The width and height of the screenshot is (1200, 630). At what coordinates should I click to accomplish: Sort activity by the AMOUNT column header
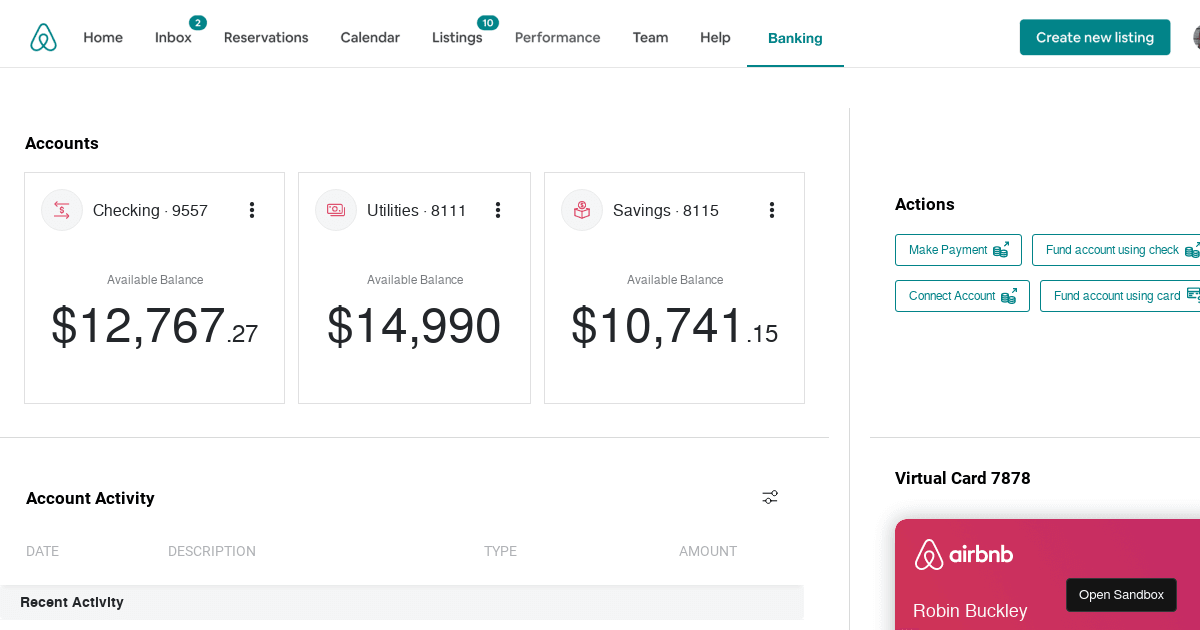(x=708, y=551)
